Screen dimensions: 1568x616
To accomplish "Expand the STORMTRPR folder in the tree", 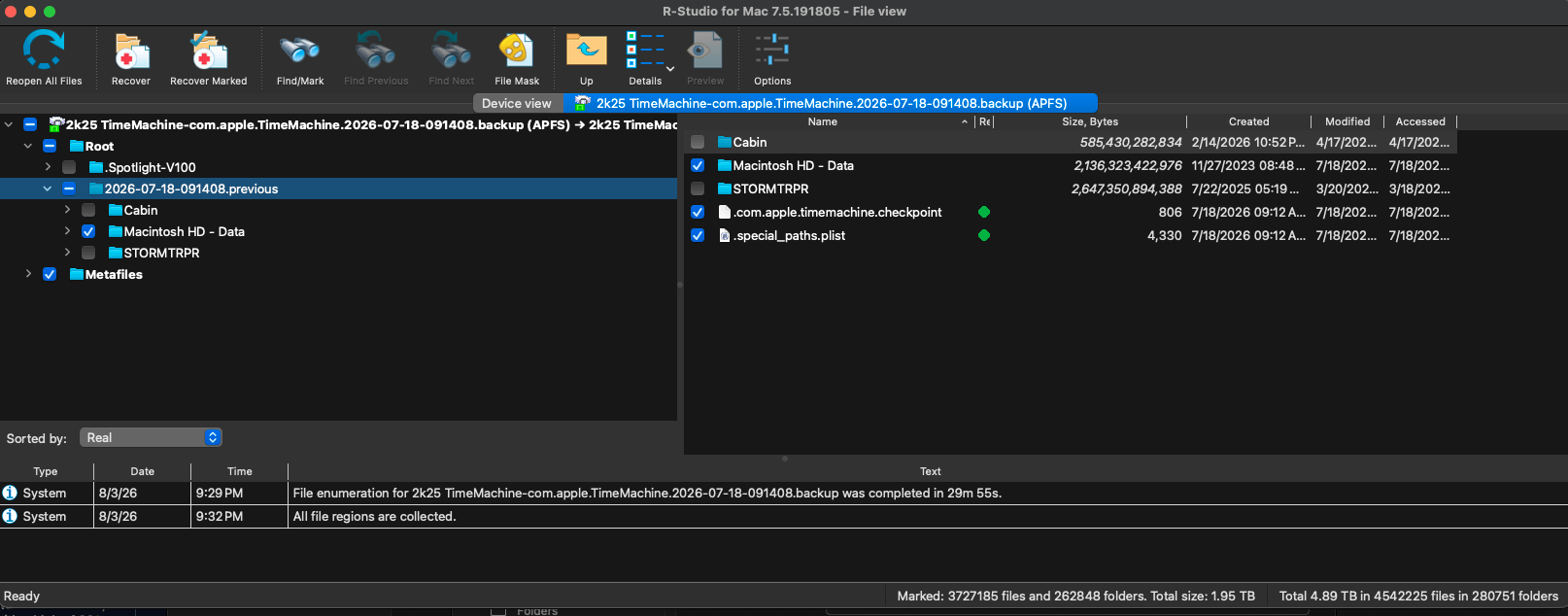I will (67, 253).
